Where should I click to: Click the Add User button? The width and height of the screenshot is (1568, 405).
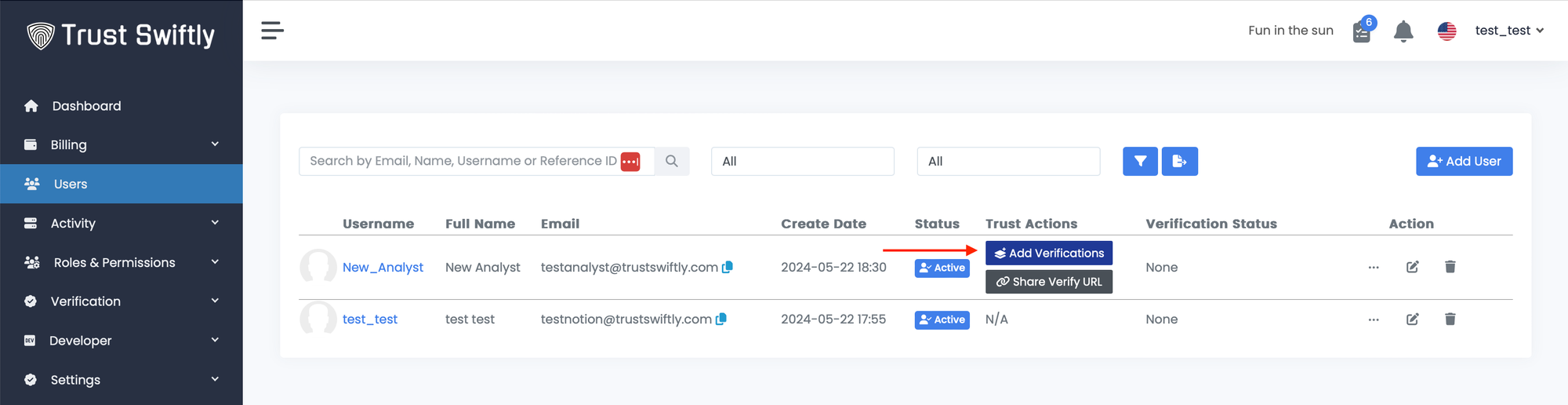1464,161
